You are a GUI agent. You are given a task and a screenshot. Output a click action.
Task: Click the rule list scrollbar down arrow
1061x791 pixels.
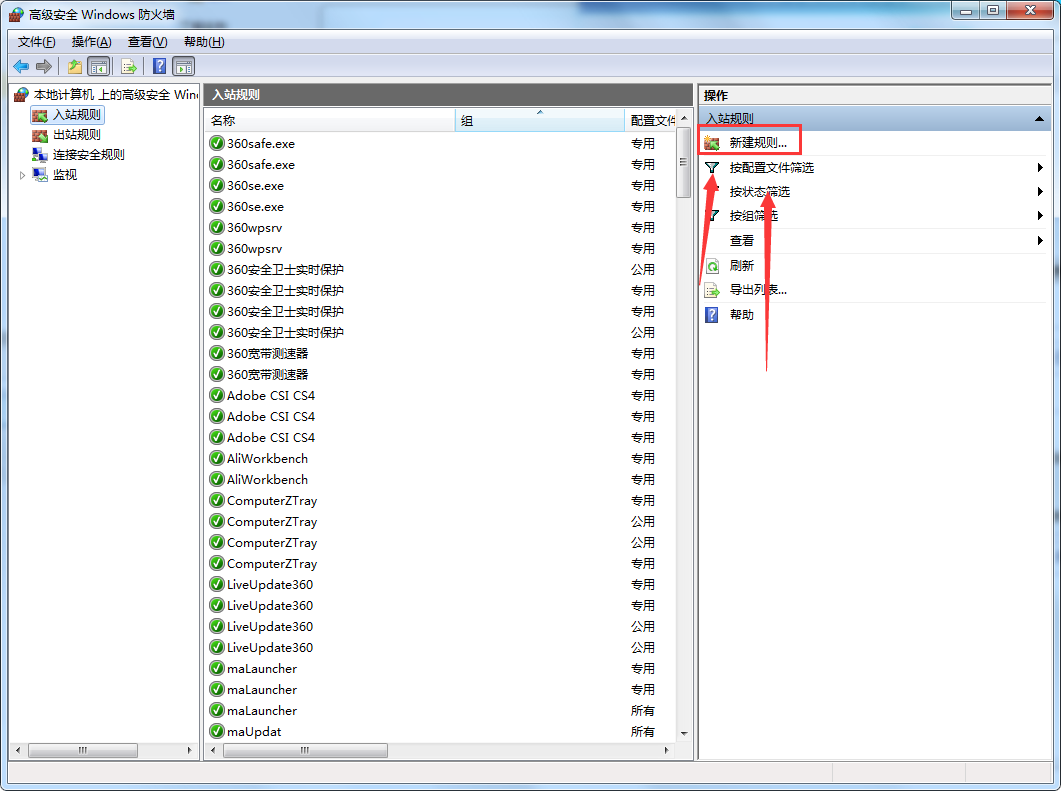684,732
